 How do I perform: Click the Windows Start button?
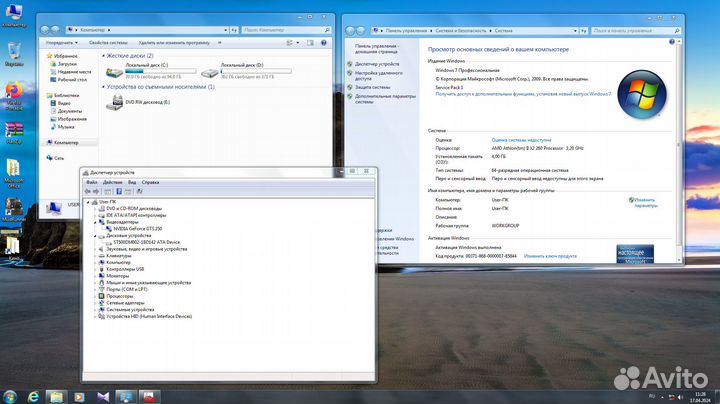click(x=10, y=397)
